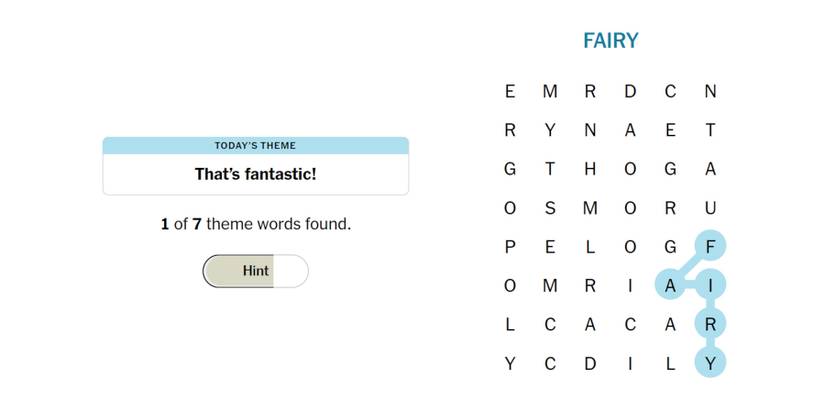The height and width of the screenshot is (413, 825).
Task: Click the E in the top-left corner
Action: click(510, 92)
